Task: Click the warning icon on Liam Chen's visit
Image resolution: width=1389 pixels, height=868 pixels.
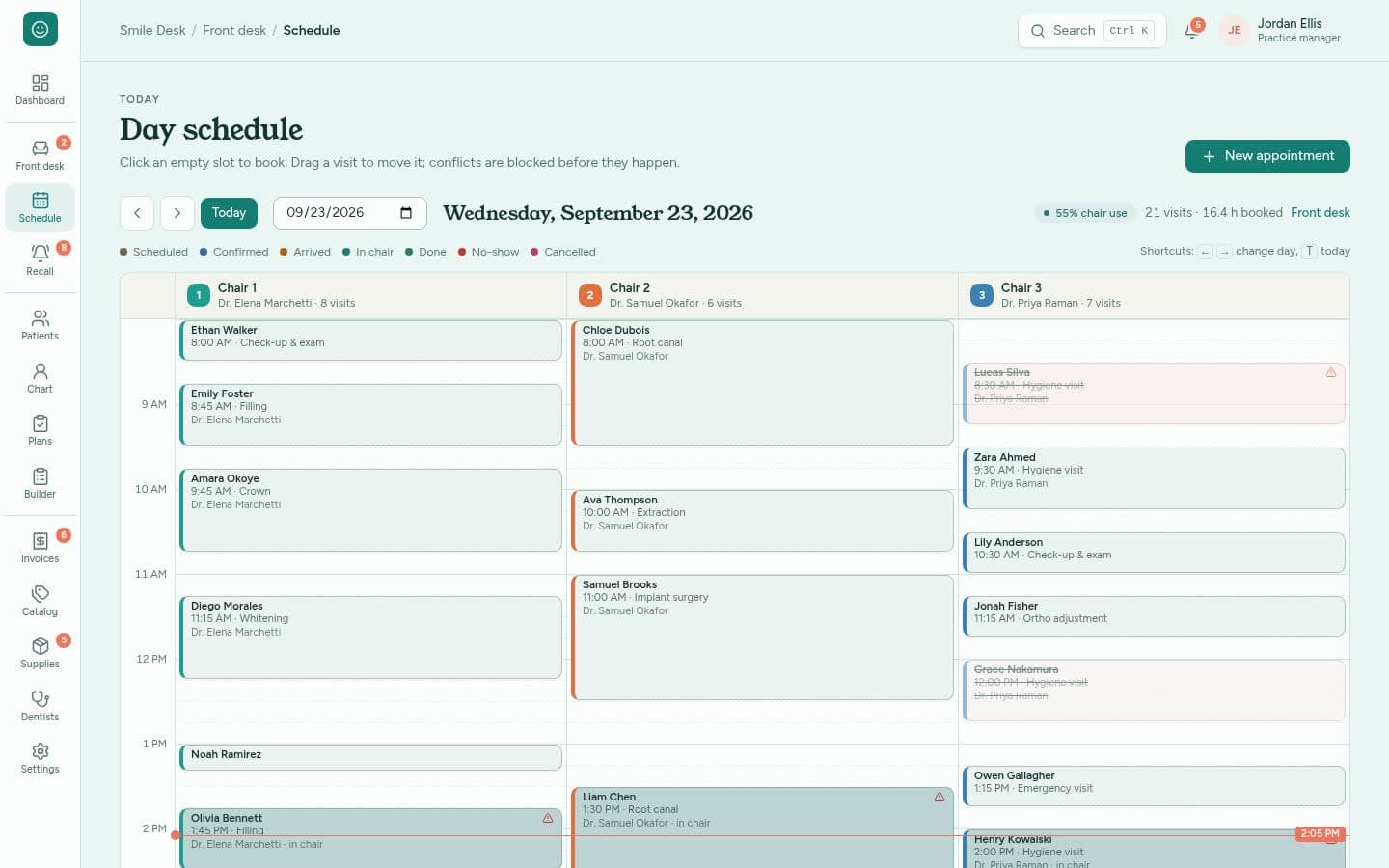Action: [940, 797]
